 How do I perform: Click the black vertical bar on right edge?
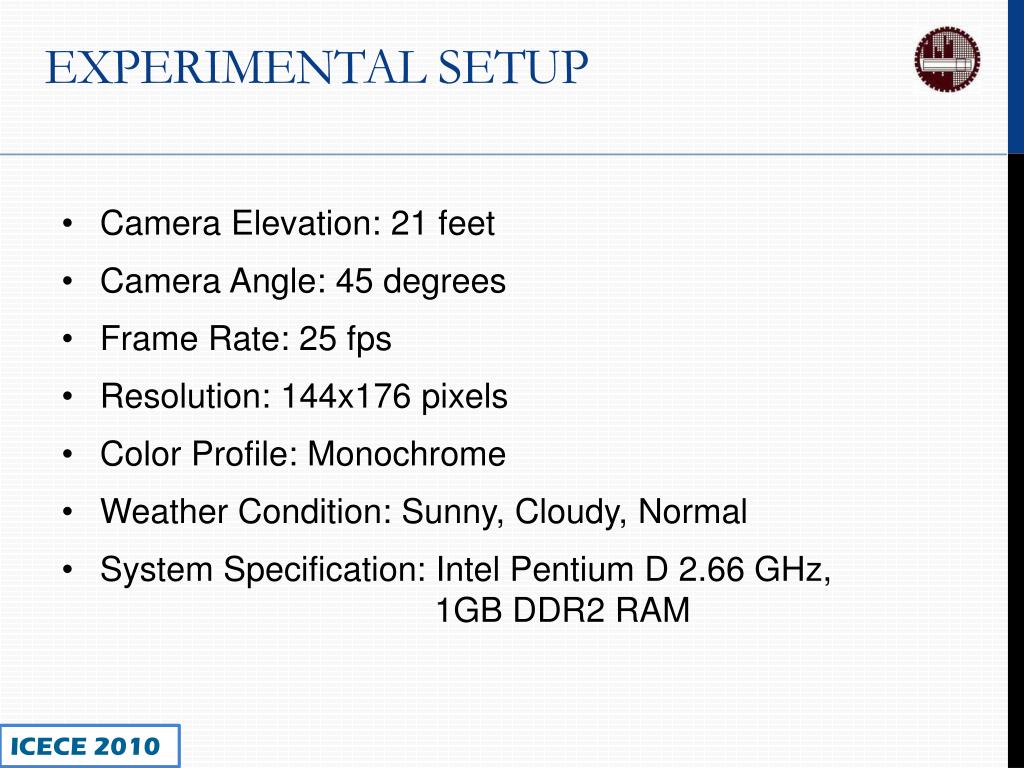click(1016, 461)
